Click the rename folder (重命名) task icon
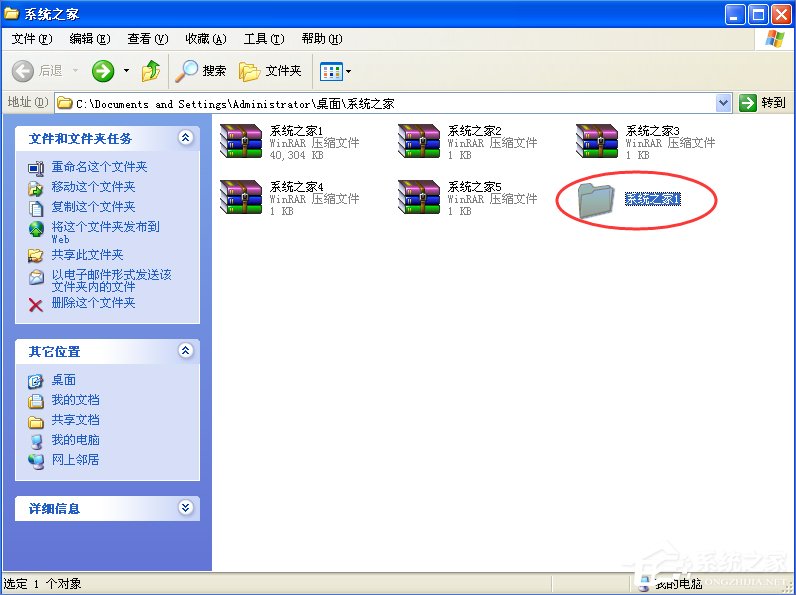The height and width of the screenshot is (595, 796). (36, 168)
